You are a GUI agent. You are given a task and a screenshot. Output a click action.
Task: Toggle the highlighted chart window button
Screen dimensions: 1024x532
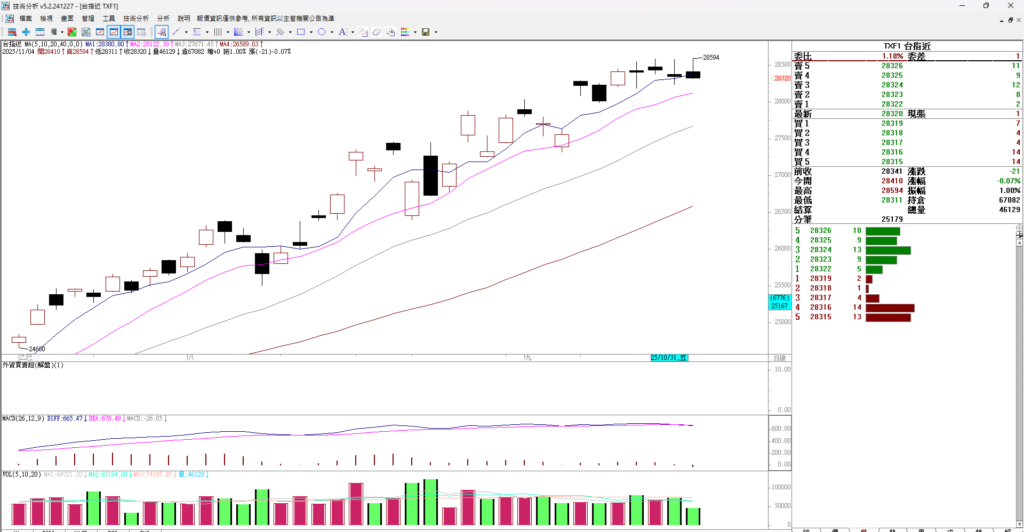click(114, 32)
